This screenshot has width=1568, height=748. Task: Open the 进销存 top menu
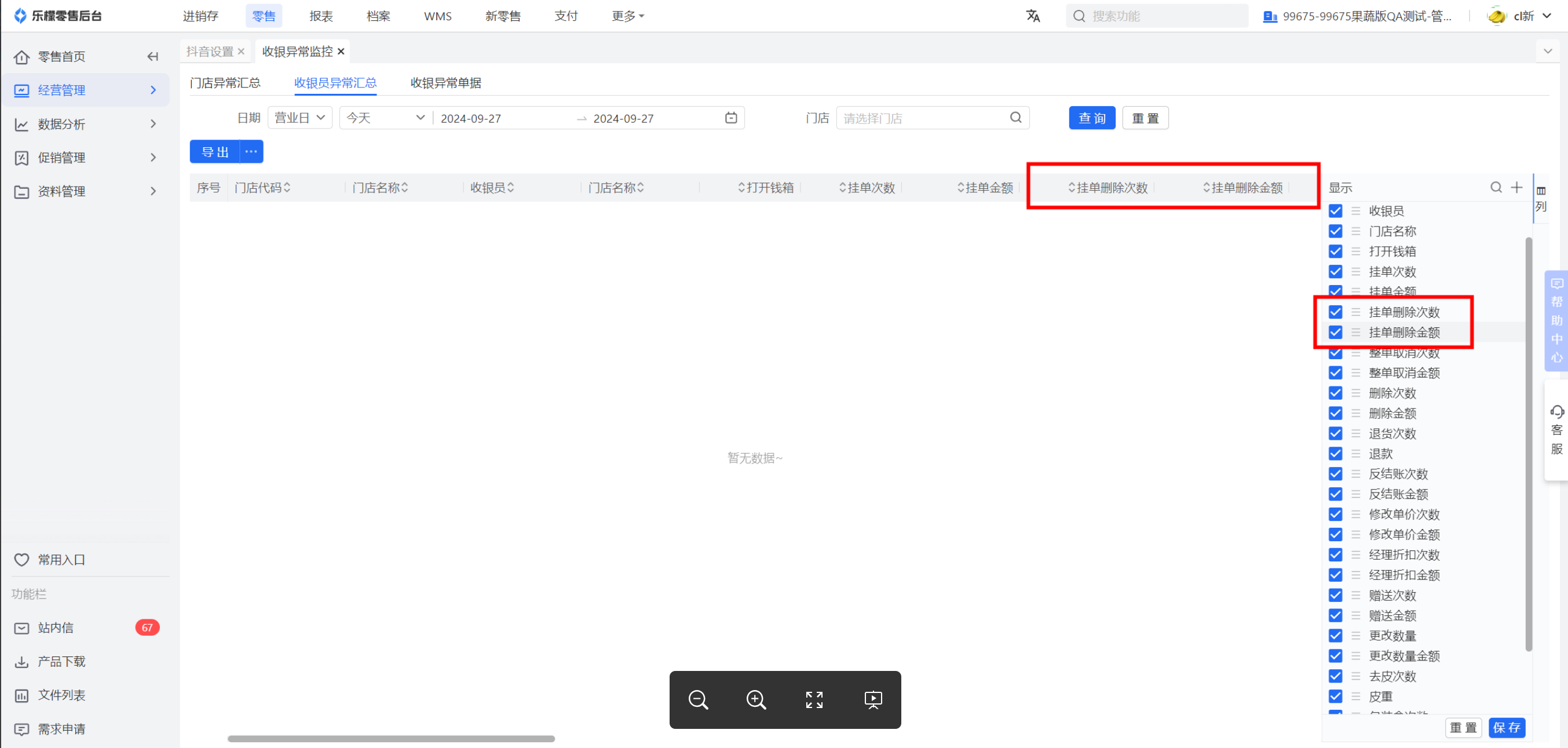click(x=200, y=16)
